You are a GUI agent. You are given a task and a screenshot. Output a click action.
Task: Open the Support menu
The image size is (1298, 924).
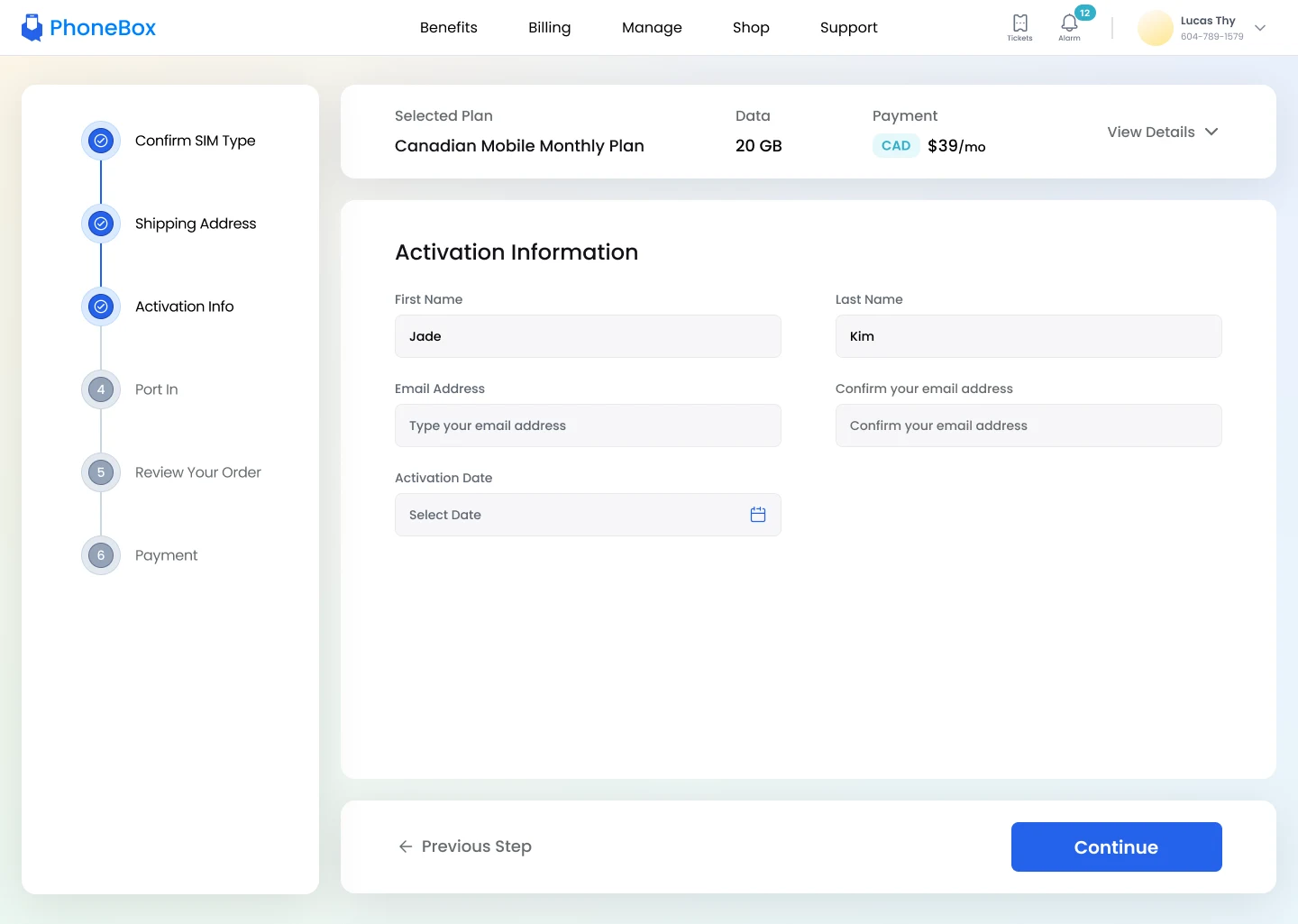(849, 27)
